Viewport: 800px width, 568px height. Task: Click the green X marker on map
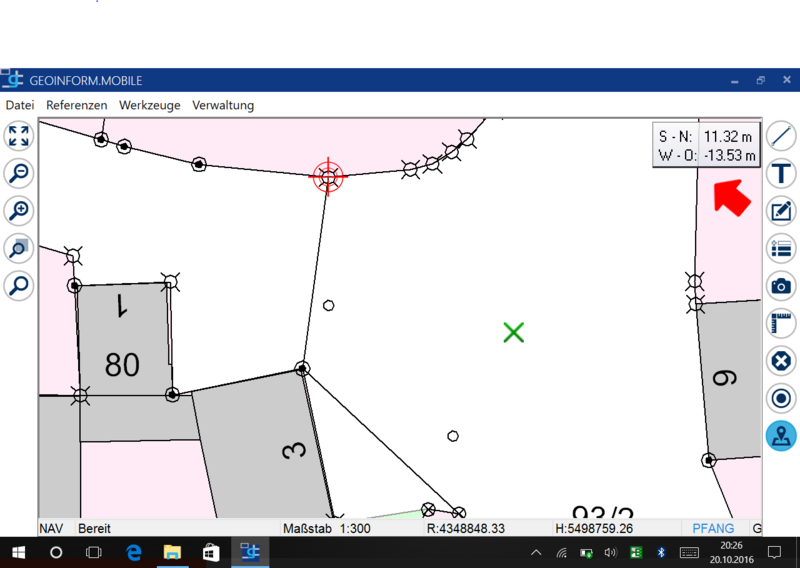click(513, 332)
